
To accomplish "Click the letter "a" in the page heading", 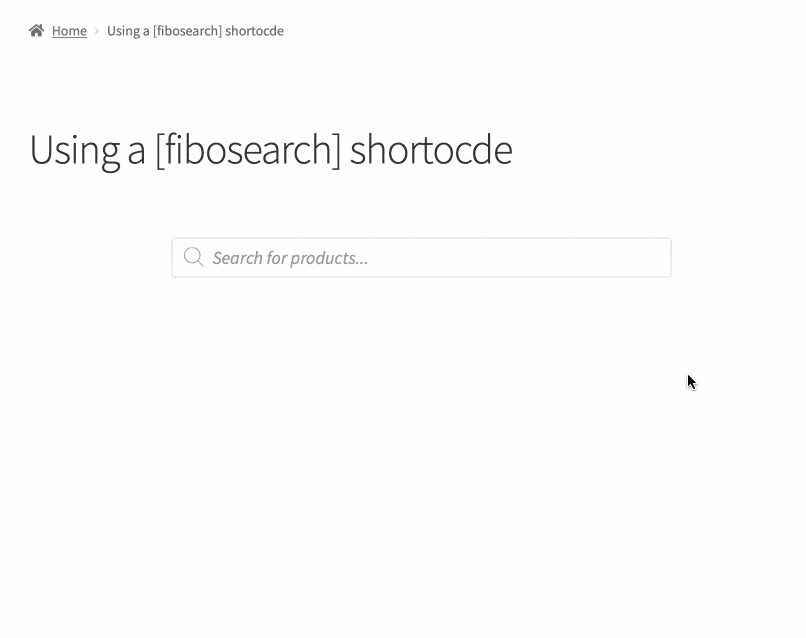I will (136, 152).
